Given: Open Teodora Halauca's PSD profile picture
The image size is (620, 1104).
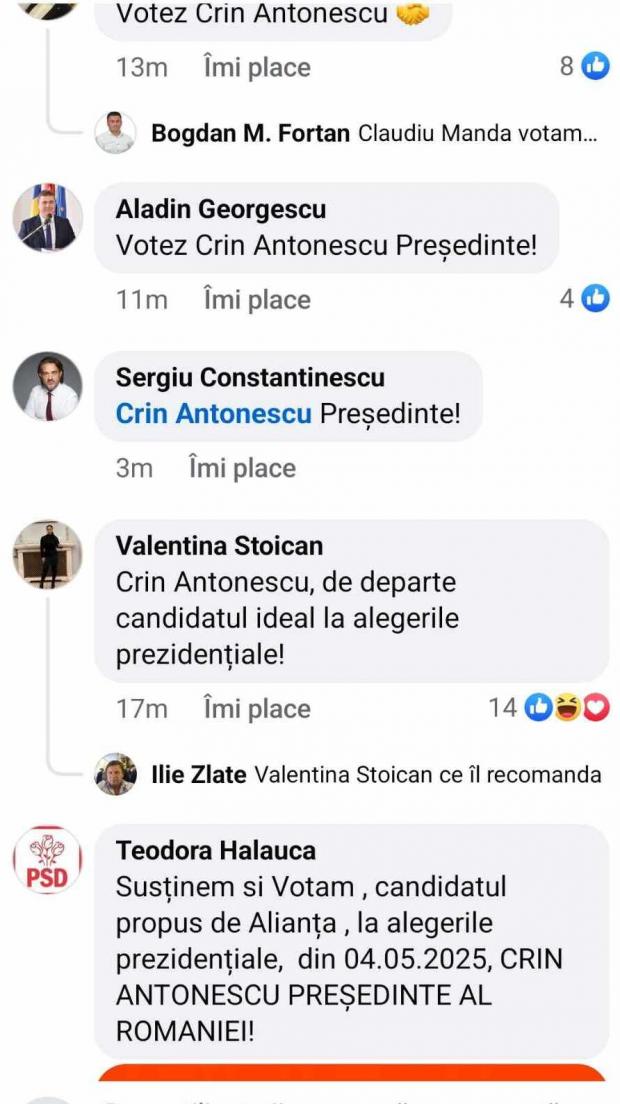Looking at the screenshot, I should (47, 859).
